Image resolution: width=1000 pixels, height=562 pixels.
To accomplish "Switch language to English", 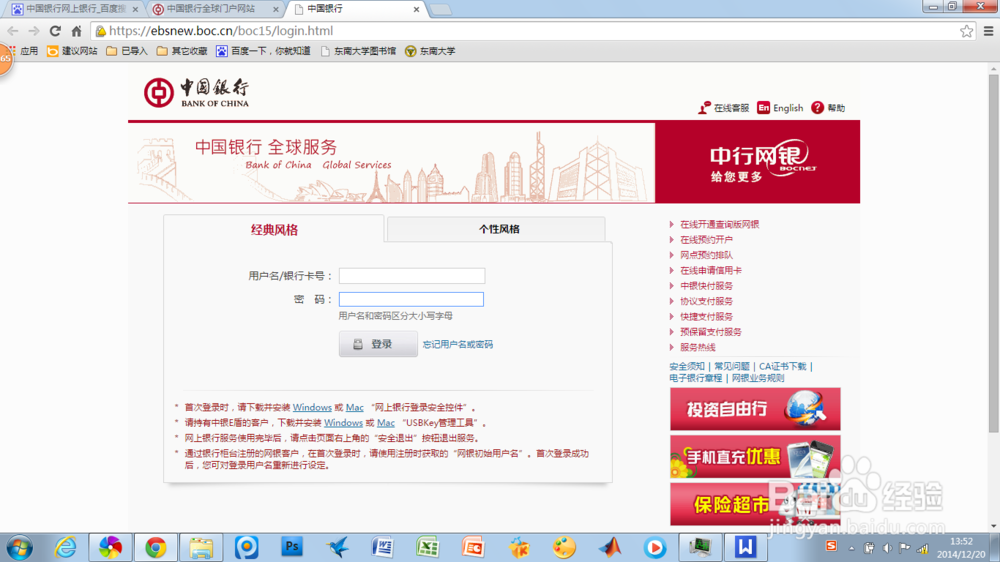I will tap(780, 108).
